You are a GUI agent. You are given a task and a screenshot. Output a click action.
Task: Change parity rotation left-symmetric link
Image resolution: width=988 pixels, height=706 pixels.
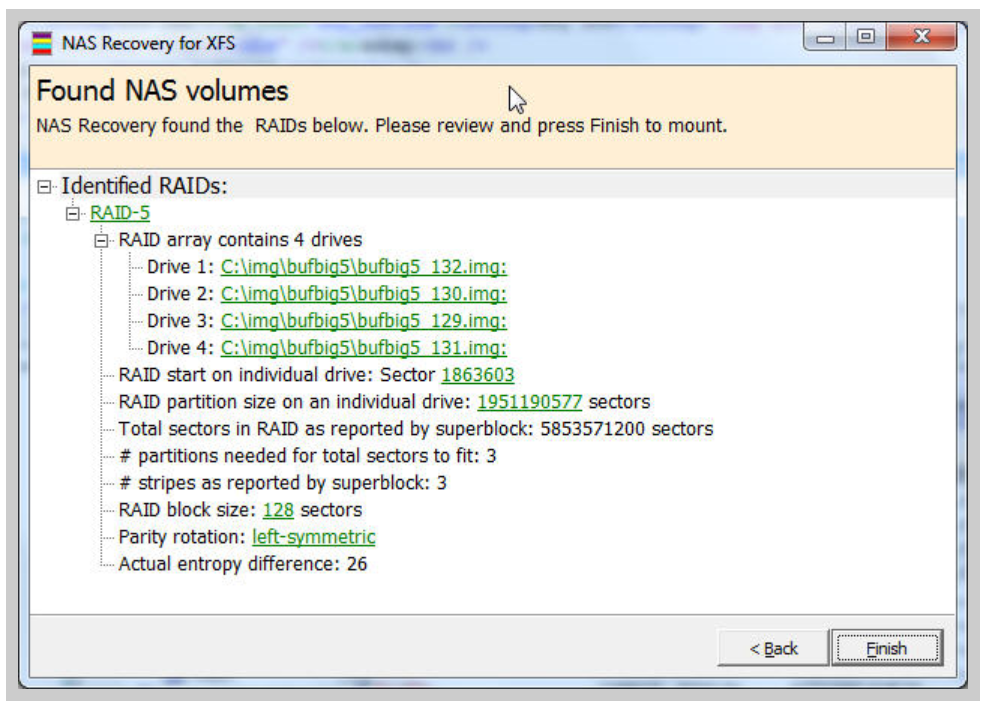pyautogui.click(x=313, y=537)
